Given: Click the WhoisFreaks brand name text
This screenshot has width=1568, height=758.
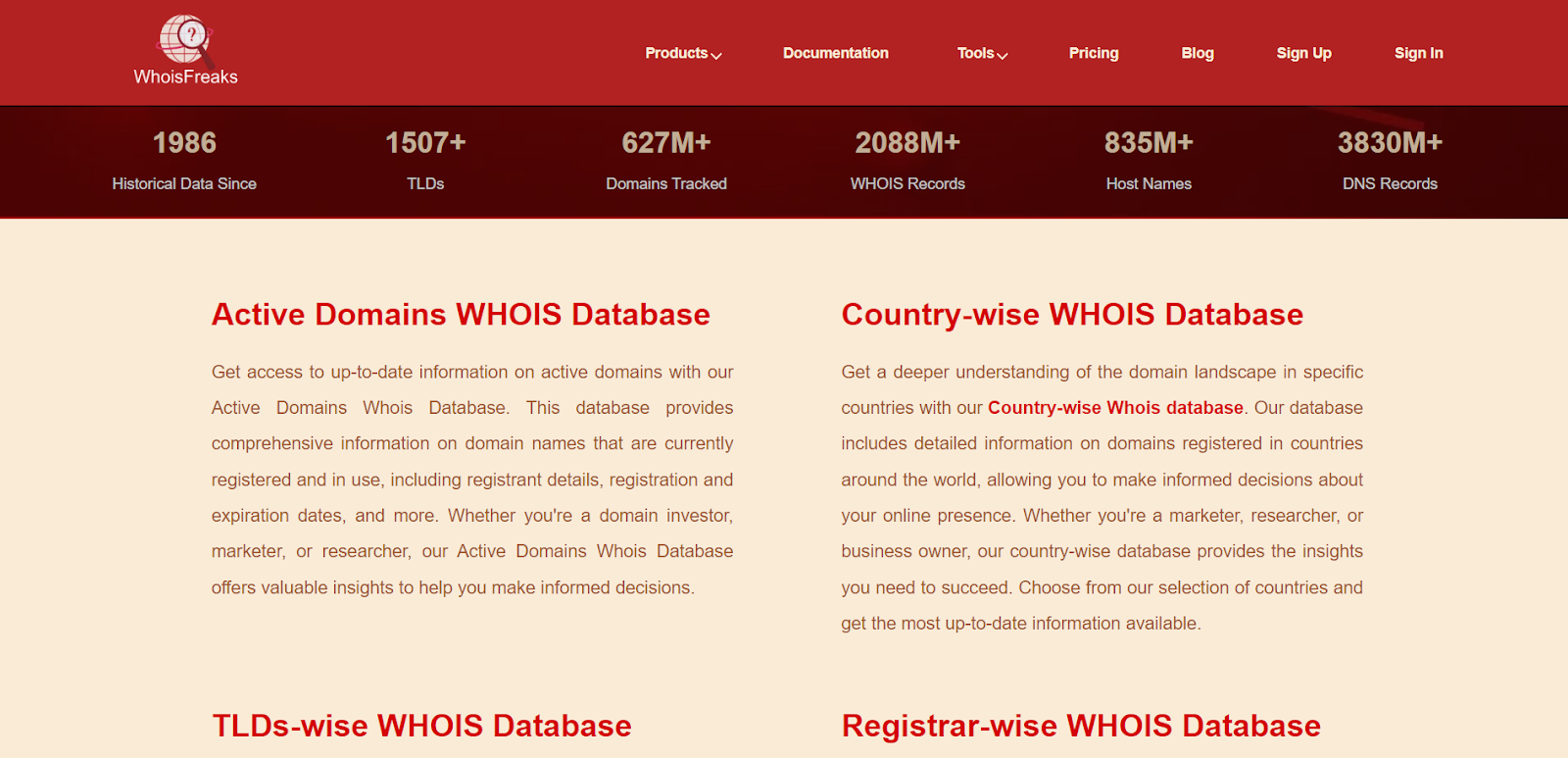Looking at the screenshot, I should [185, 76].
